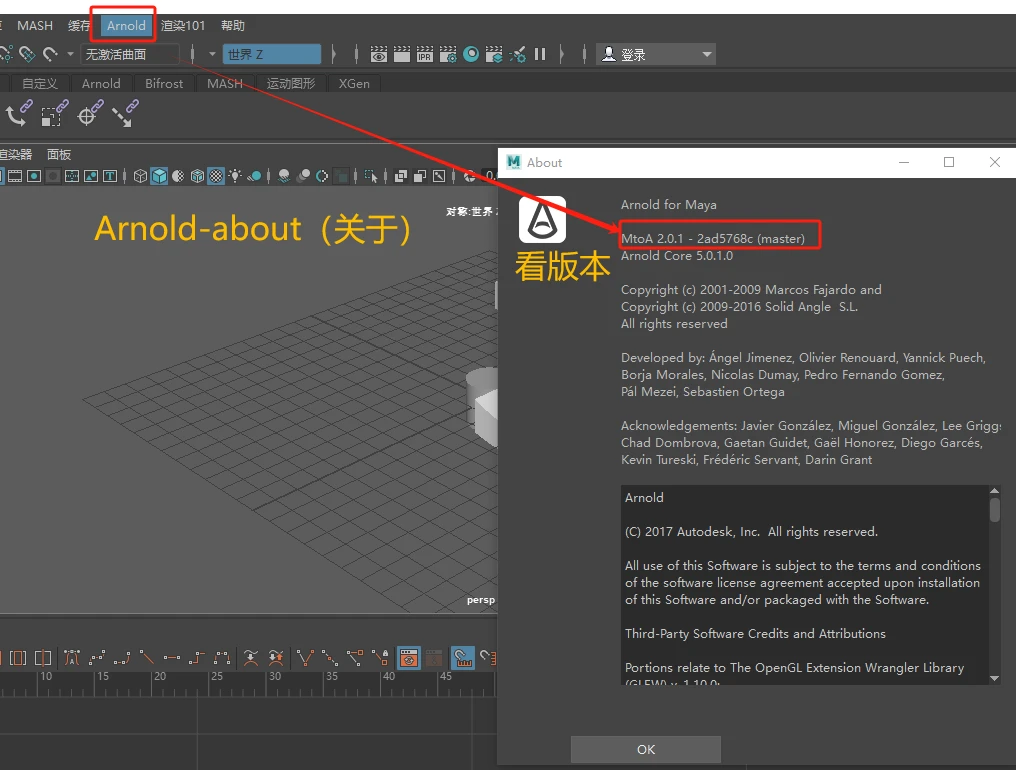Enable wireframe cube display in viewport
The width and height of the screenshot is (1016, 770).
[140, 176]
